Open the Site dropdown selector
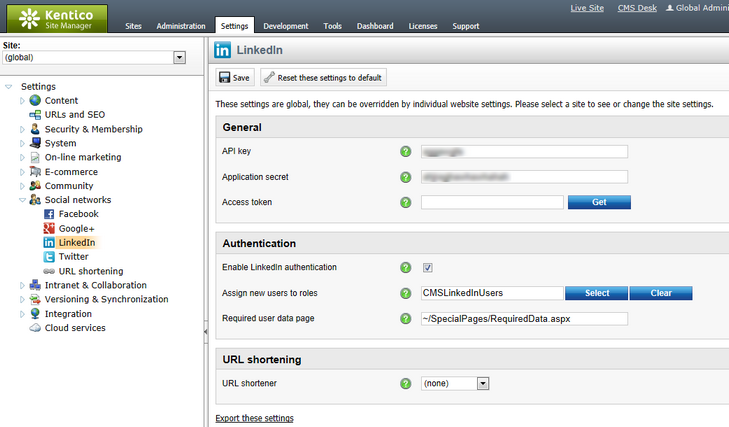The height and width of the screenshot is (427, 729). (x=179, y=57)
